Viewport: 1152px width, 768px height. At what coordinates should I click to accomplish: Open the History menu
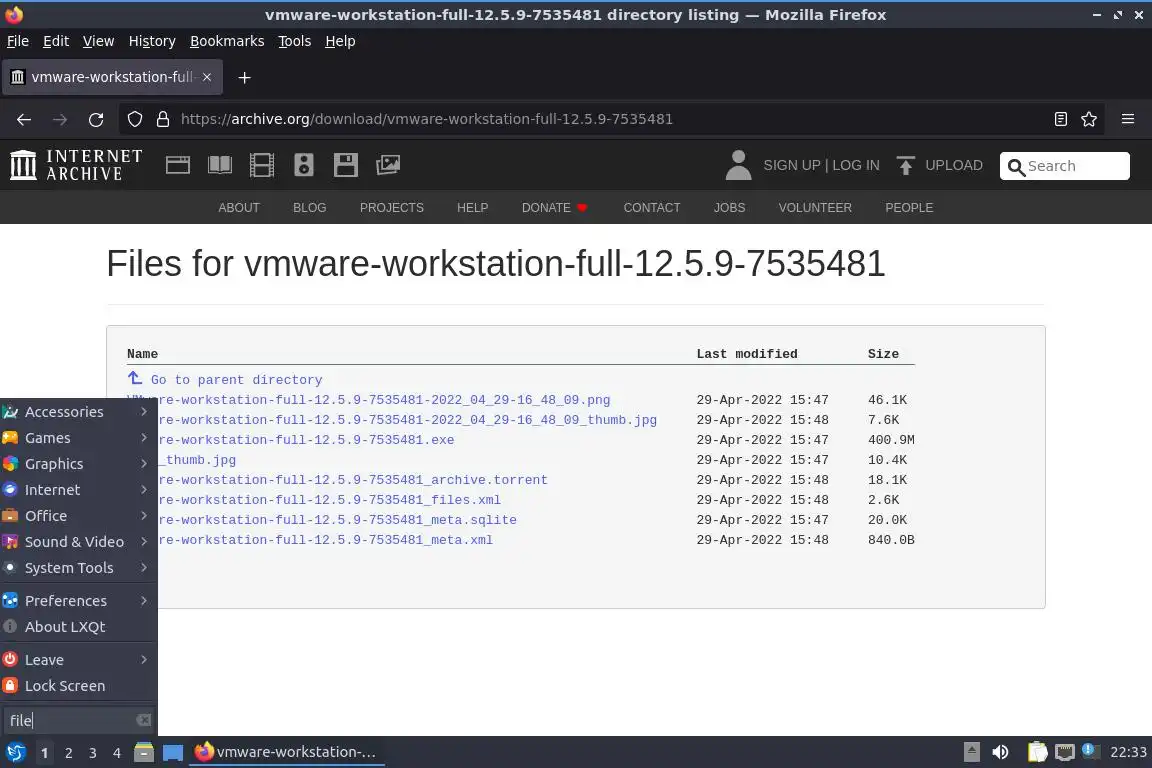coord(152,41)
